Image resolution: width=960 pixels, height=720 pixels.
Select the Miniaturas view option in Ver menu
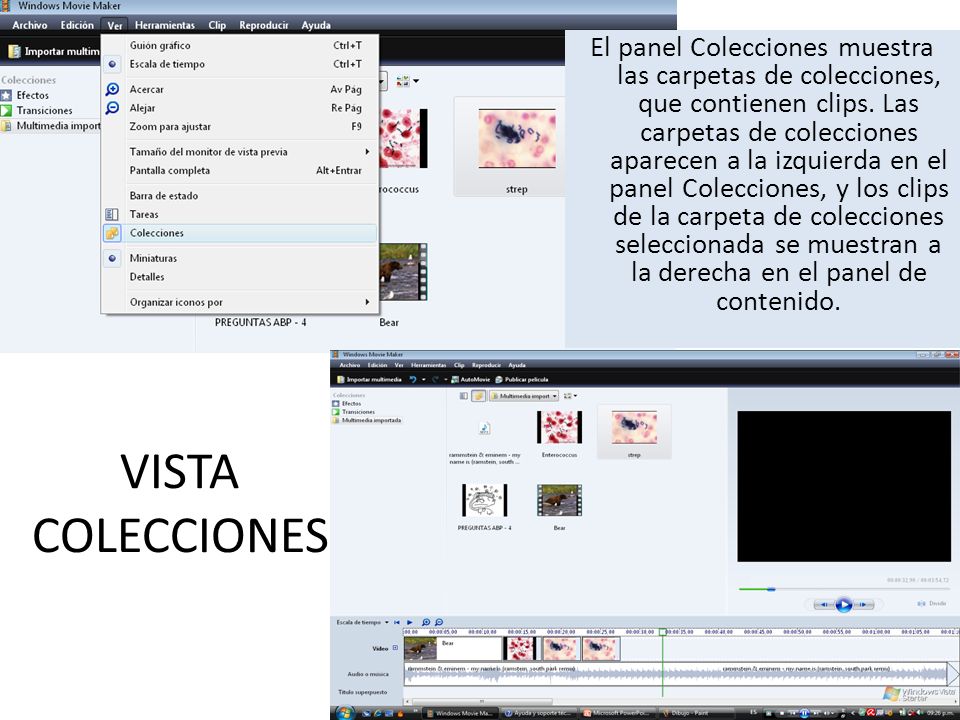click(240, 258)
